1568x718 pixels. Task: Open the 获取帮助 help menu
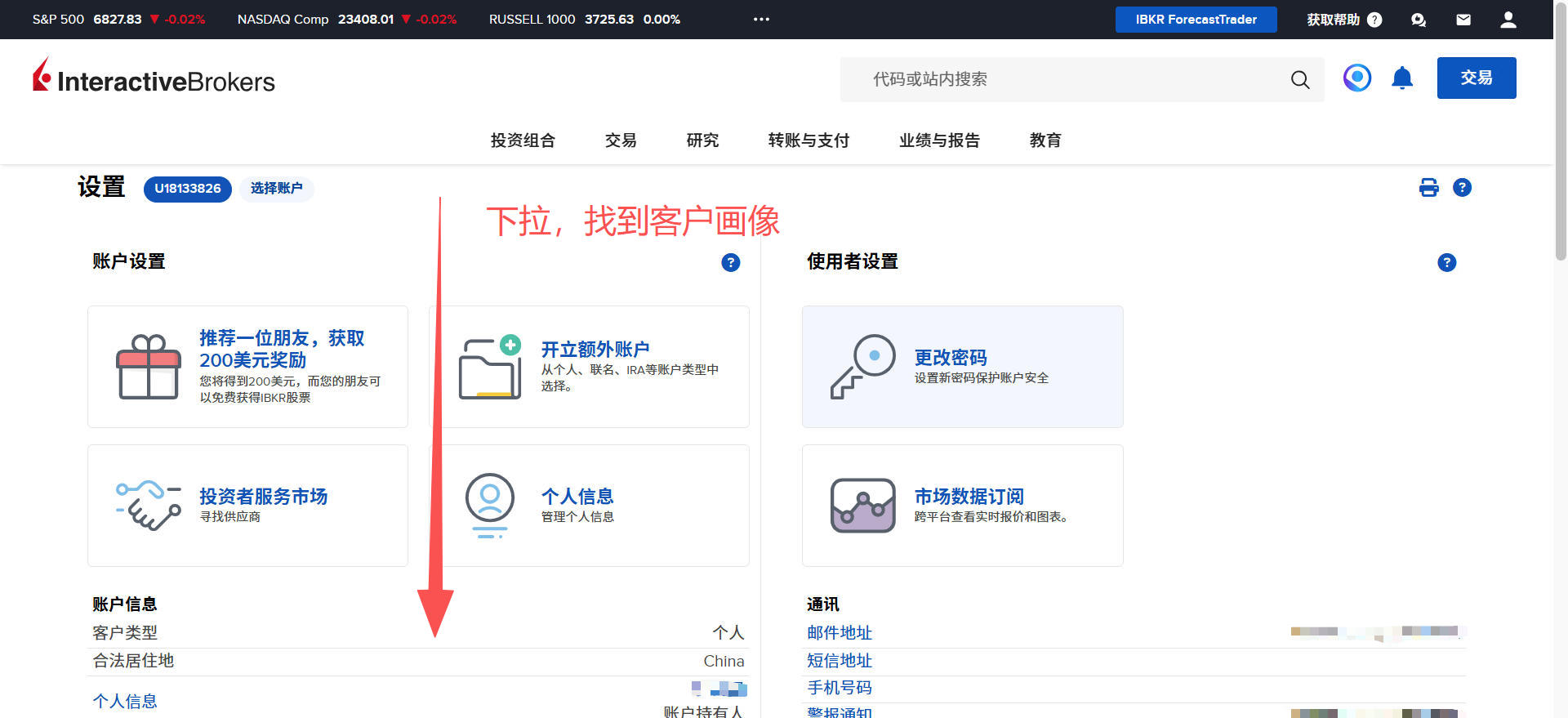point(1343,20)
